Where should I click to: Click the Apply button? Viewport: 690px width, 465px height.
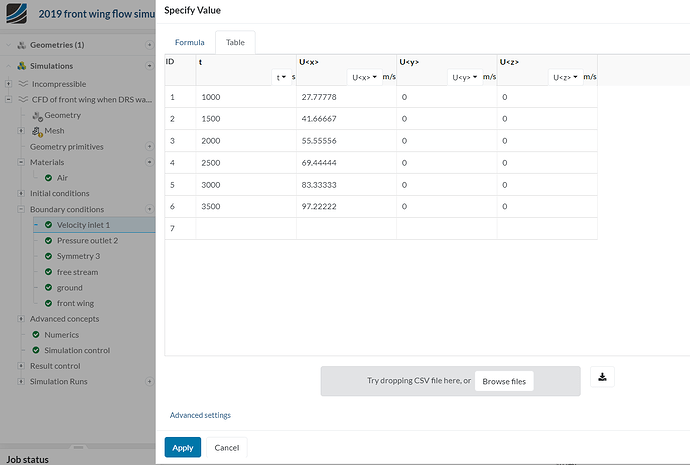(x=183, y=447)
